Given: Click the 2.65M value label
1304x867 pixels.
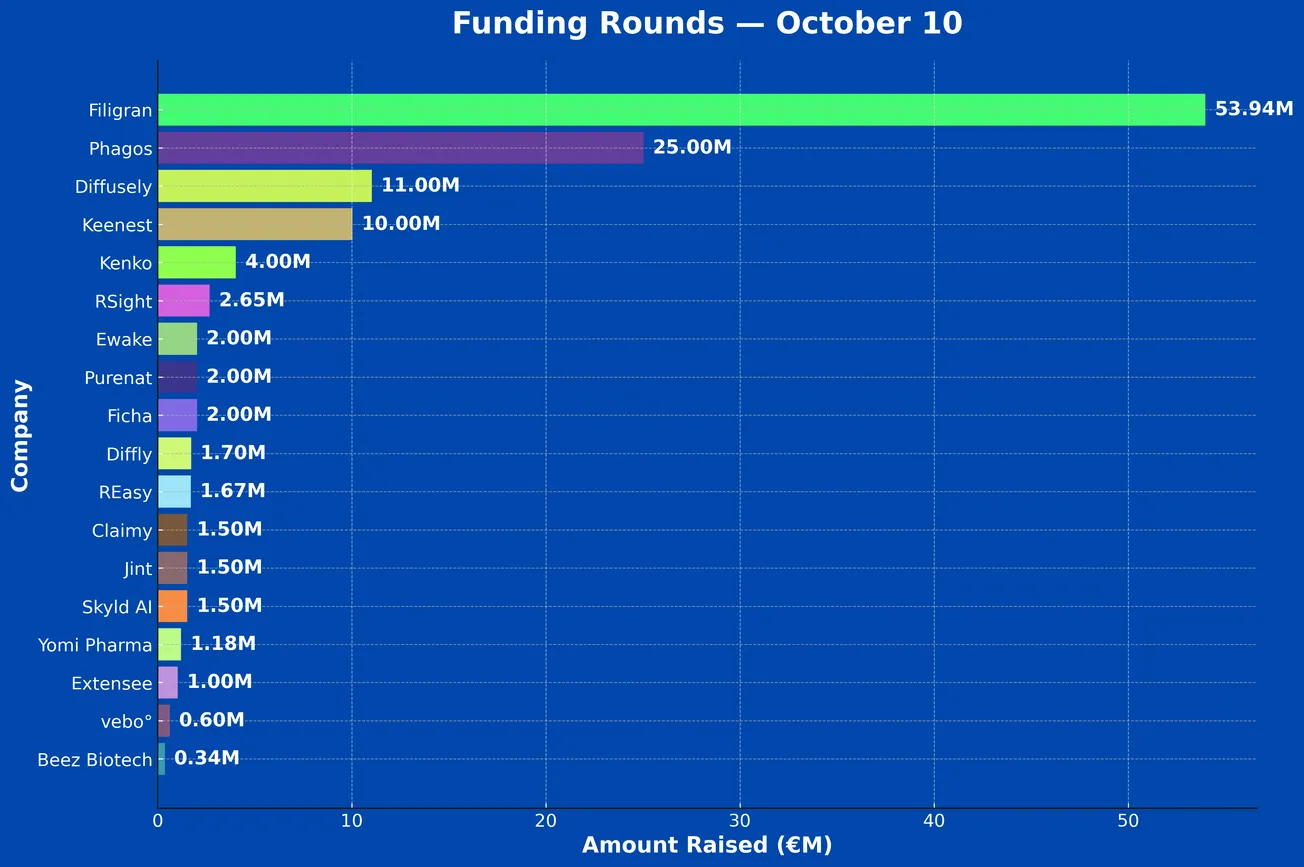Looking at the screenshot, I should pos(252,300).
